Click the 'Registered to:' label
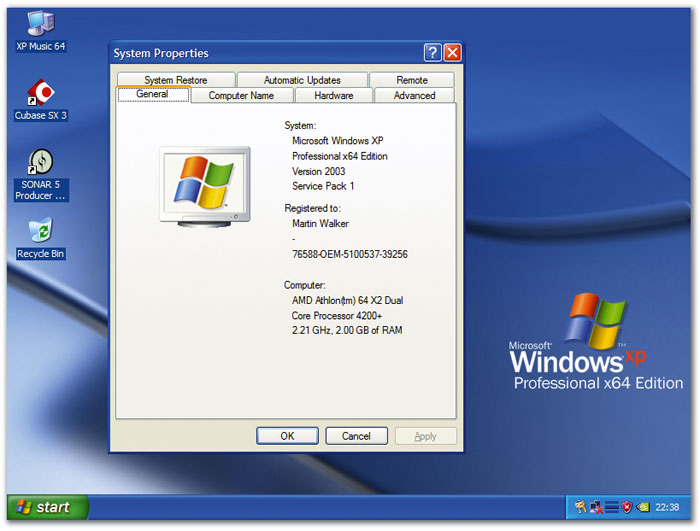Screen dimensions: 700x531 tap(312, 209)
